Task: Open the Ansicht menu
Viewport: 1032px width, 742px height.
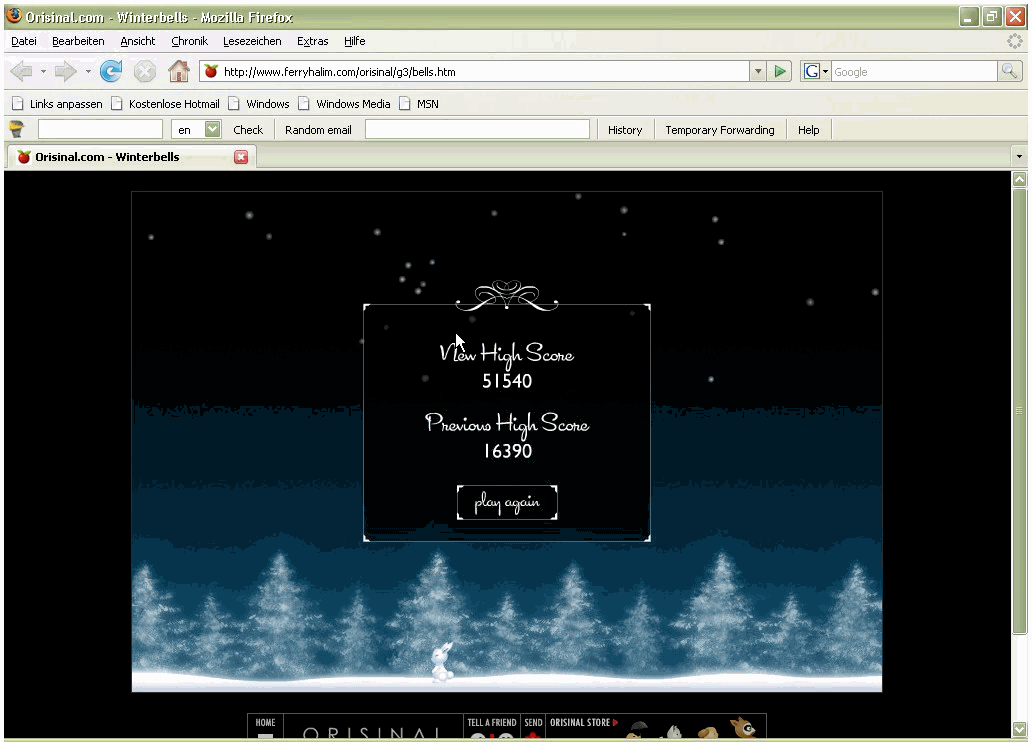Action: 138,41
